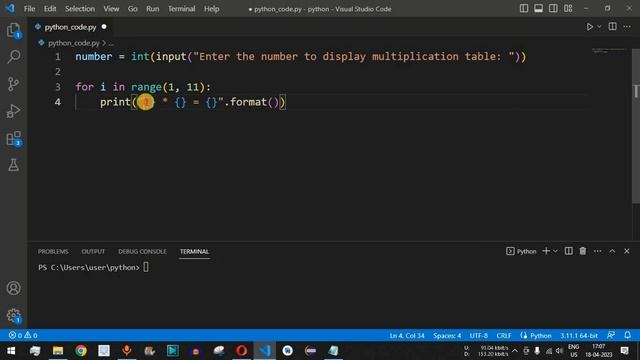Split the editor to the right
This screenshot has width=640, height=360.
(612, 27)
